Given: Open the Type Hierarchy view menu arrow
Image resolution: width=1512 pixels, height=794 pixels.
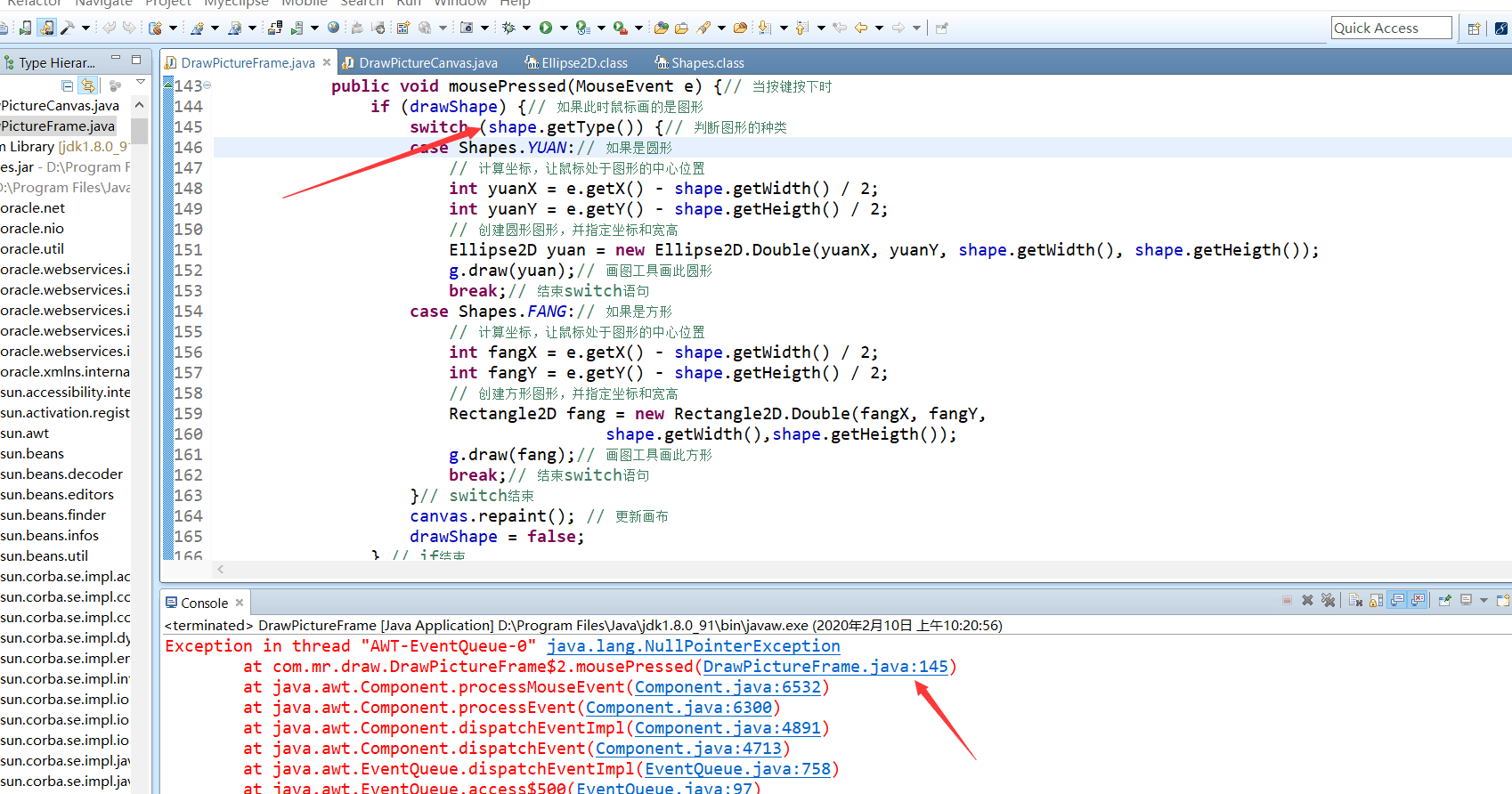Looking at the screenshot, I should [x=141, y=83].
